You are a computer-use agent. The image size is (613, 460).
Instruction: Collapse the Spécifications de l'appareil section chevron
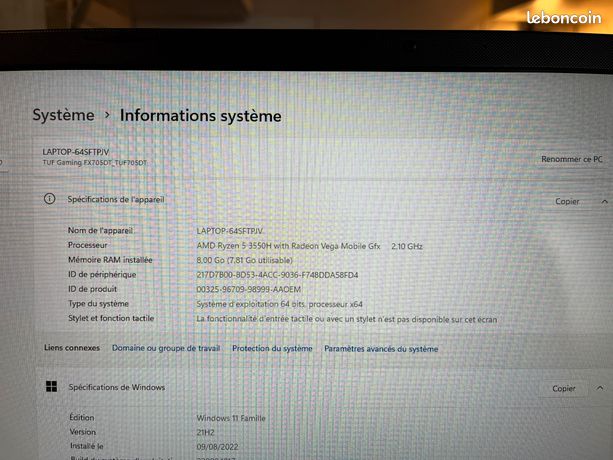[604, 202]
